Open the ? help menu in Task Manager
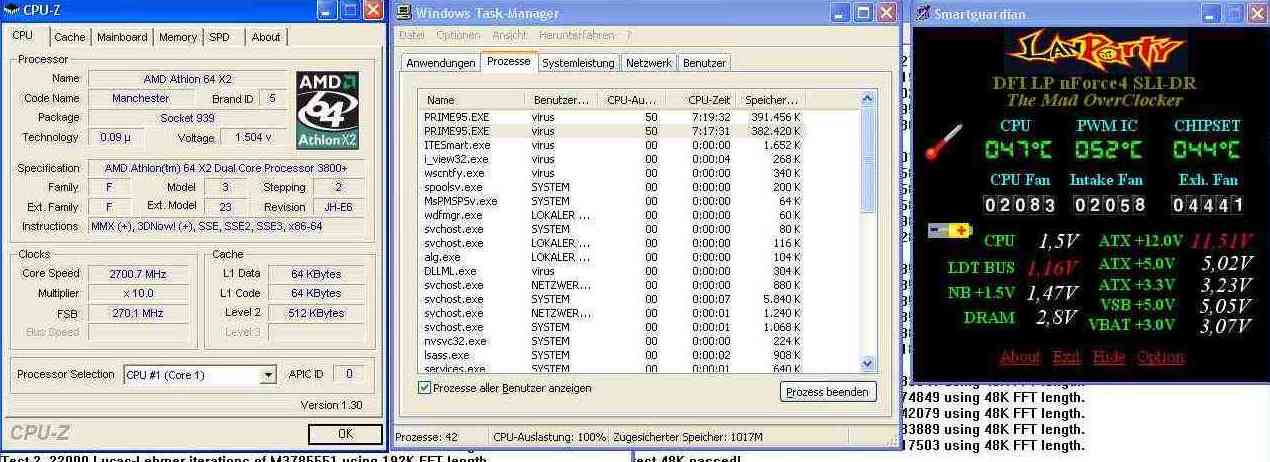 pyautogui.click(x=629, y=35)
